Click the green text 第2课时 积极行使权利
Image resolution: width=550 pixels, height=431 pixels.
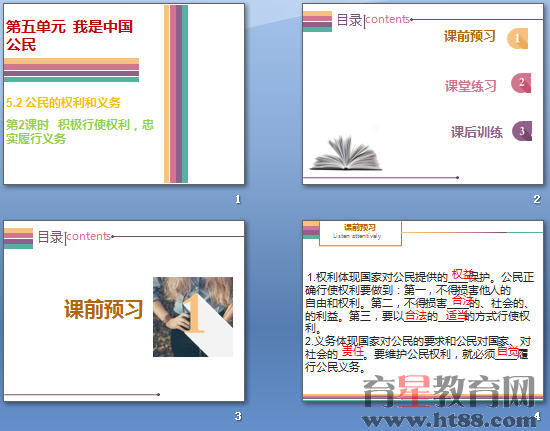(x=80, y=132)
